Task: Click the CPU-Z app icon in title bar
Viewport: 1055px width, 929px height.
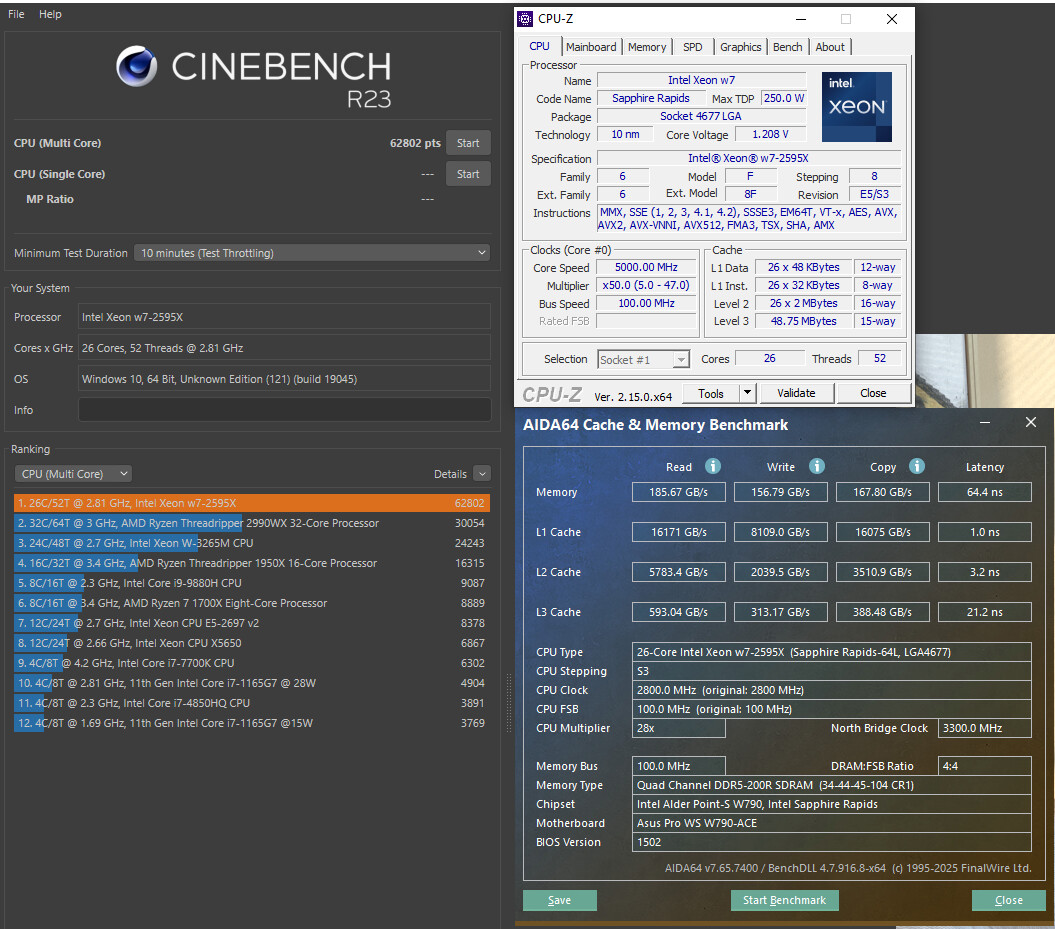Action: 525,19
